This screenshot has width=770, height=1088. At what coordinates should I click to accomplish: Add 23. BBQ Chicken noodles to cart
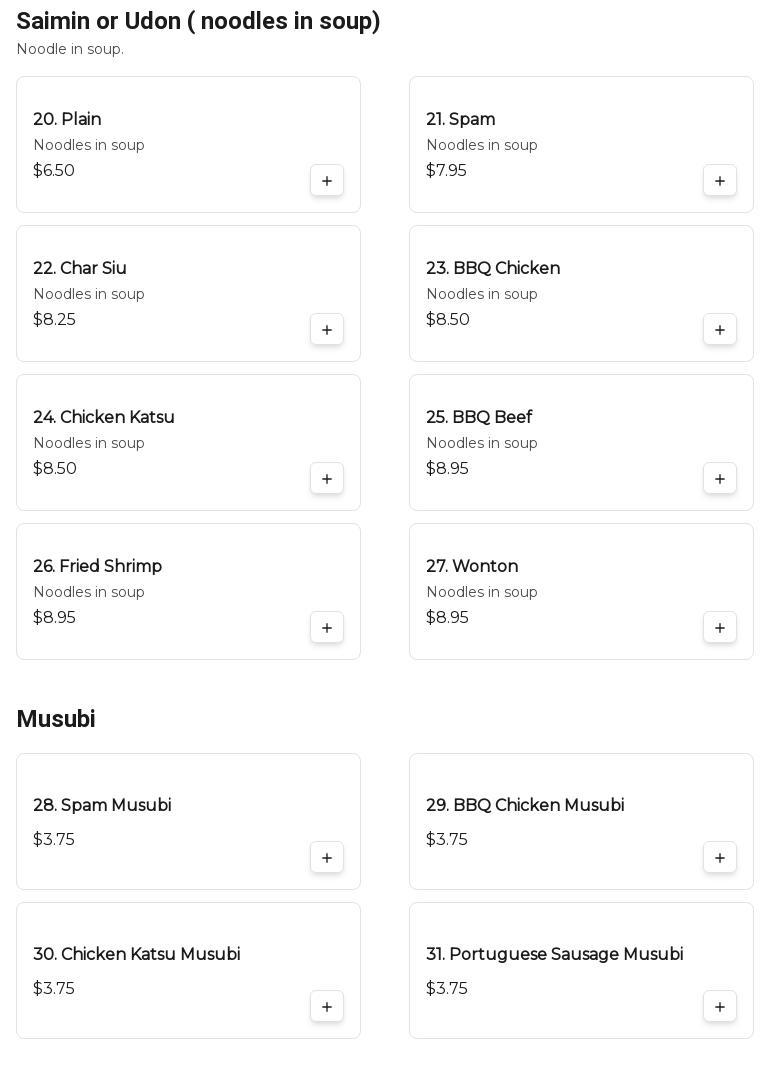click(x=720, y=330)
